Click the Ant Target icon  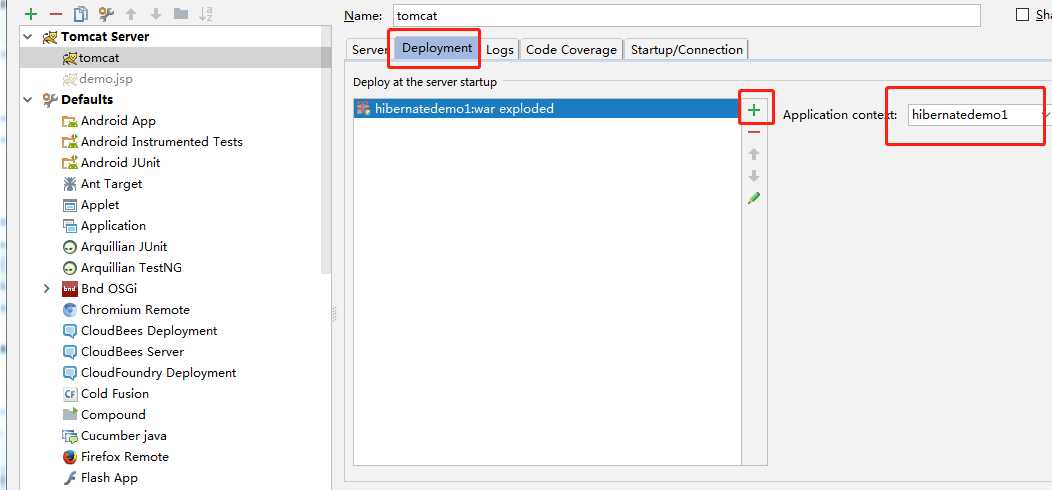70,184
